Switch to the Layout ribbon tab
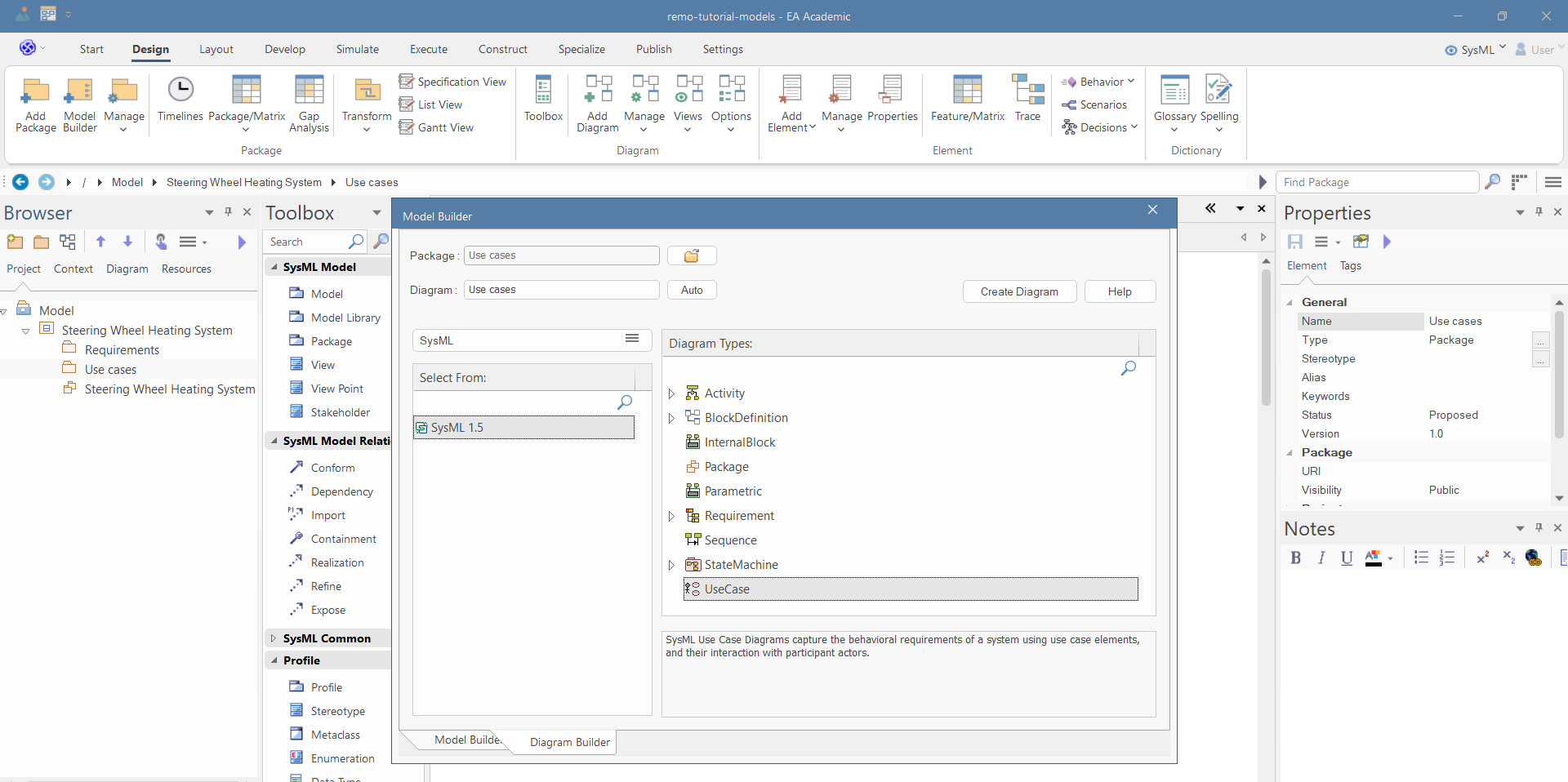This screenshot has width=1568, height=782. pos(216,49)
